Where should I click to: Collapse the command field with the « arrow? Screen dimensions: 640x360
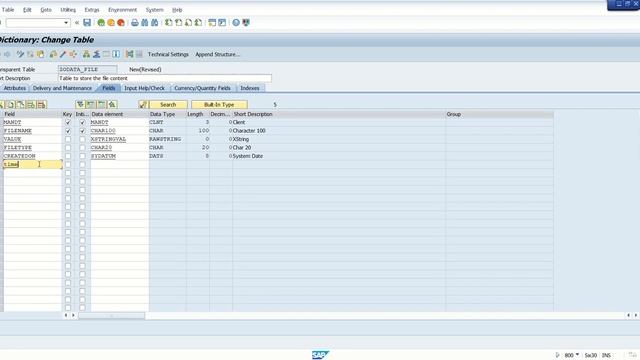(77, 23)
